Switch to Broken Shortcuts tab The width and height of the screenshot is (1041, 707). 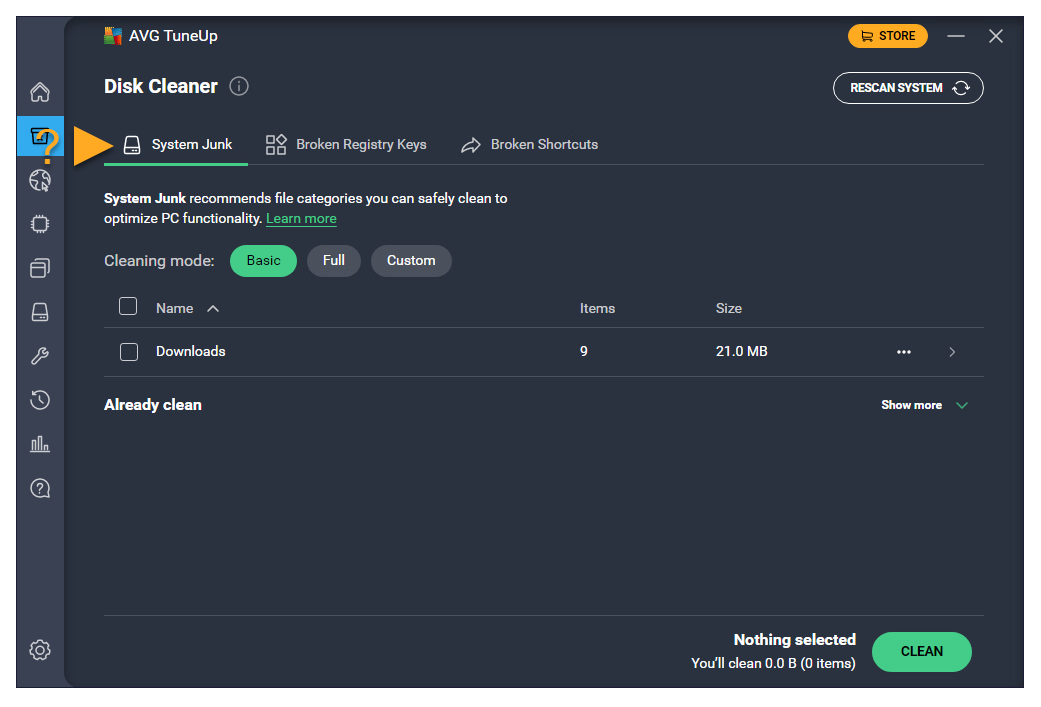(529, 145)
